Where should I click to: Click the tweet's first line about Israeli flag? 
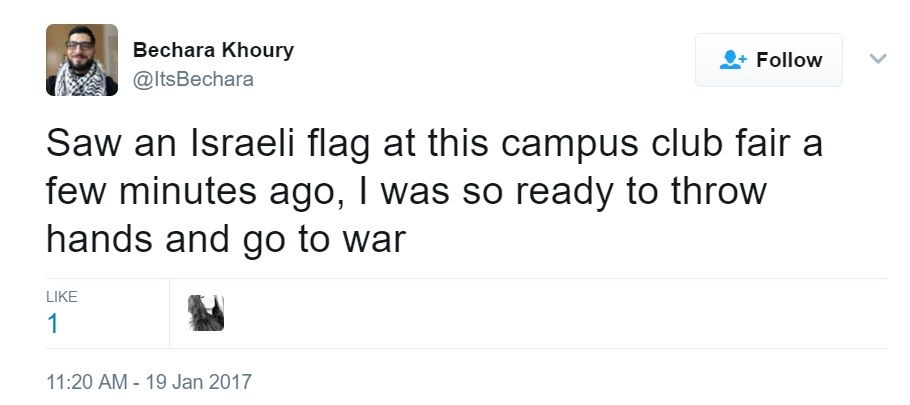pyautogui.click(x=434, y=145)
